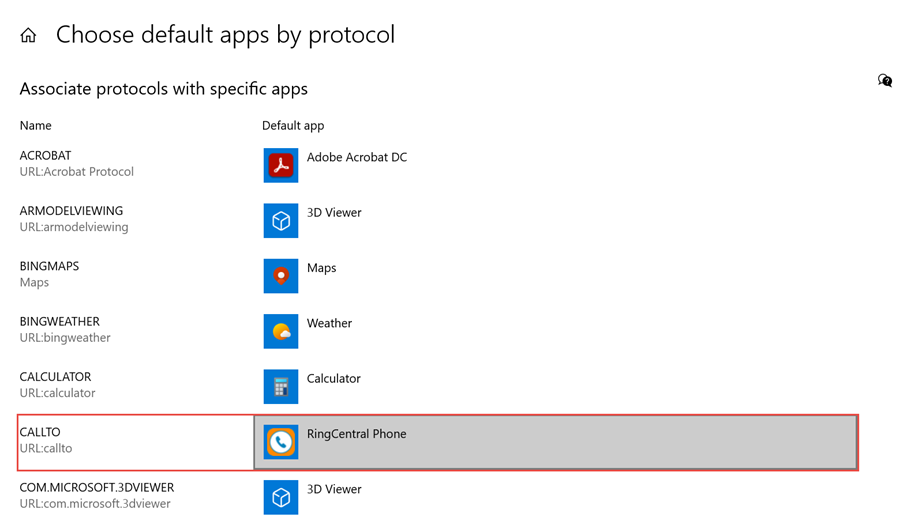
Task: Click the CALCULATOR protocol name
Action: (x=55, y=377)
